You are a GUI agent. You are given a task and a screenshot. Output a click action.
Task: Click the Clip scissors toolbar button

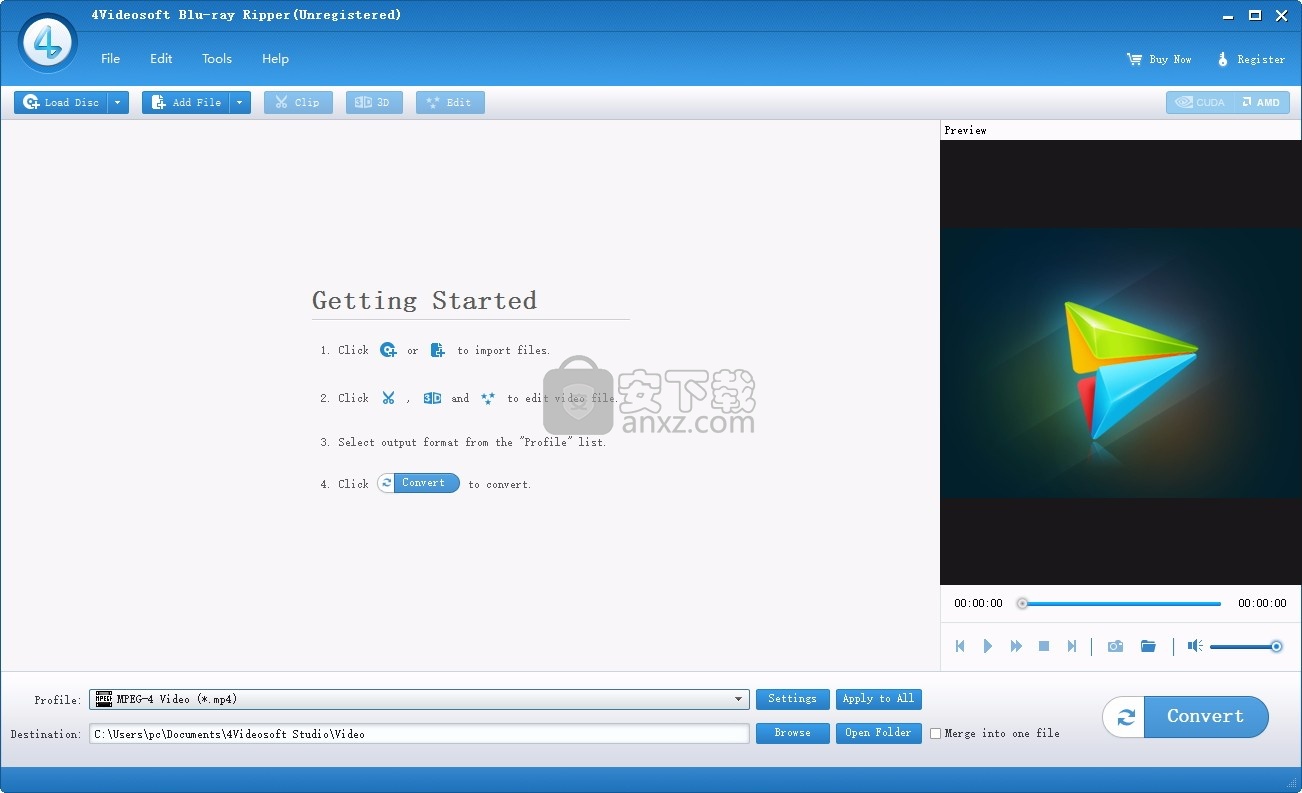(298, 102)
